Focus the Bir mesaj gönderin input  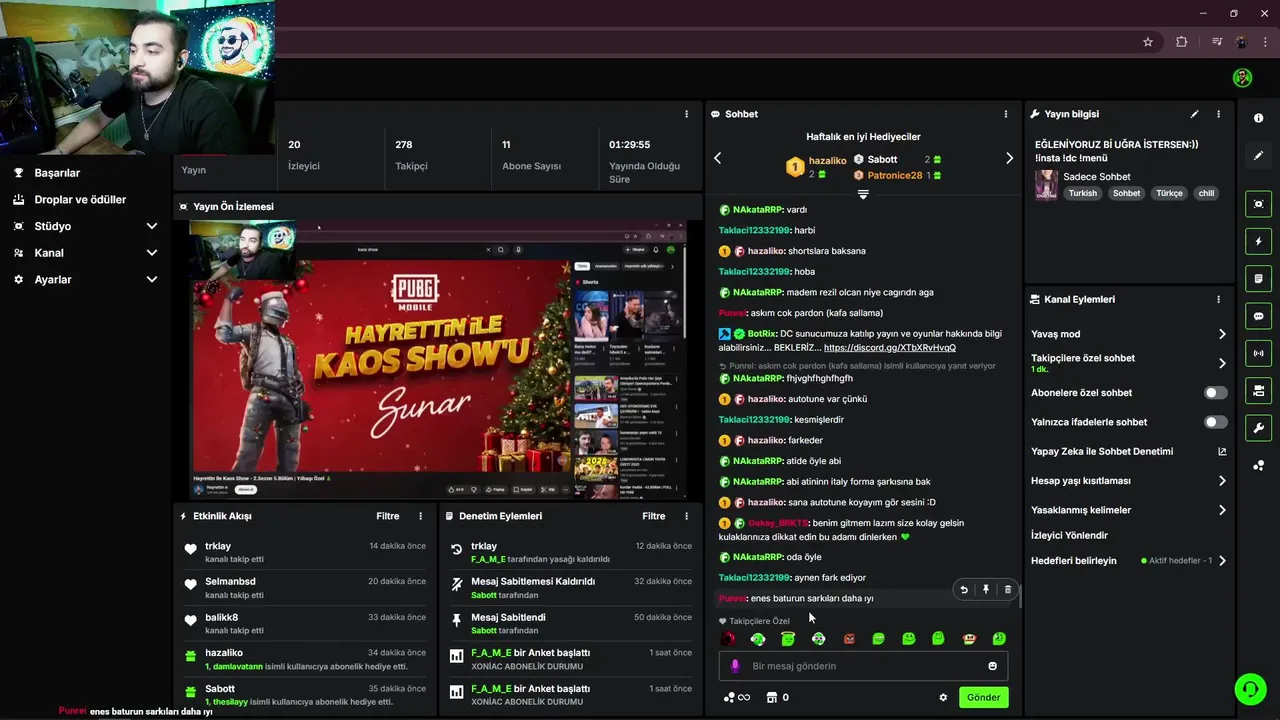pos(863,666)
